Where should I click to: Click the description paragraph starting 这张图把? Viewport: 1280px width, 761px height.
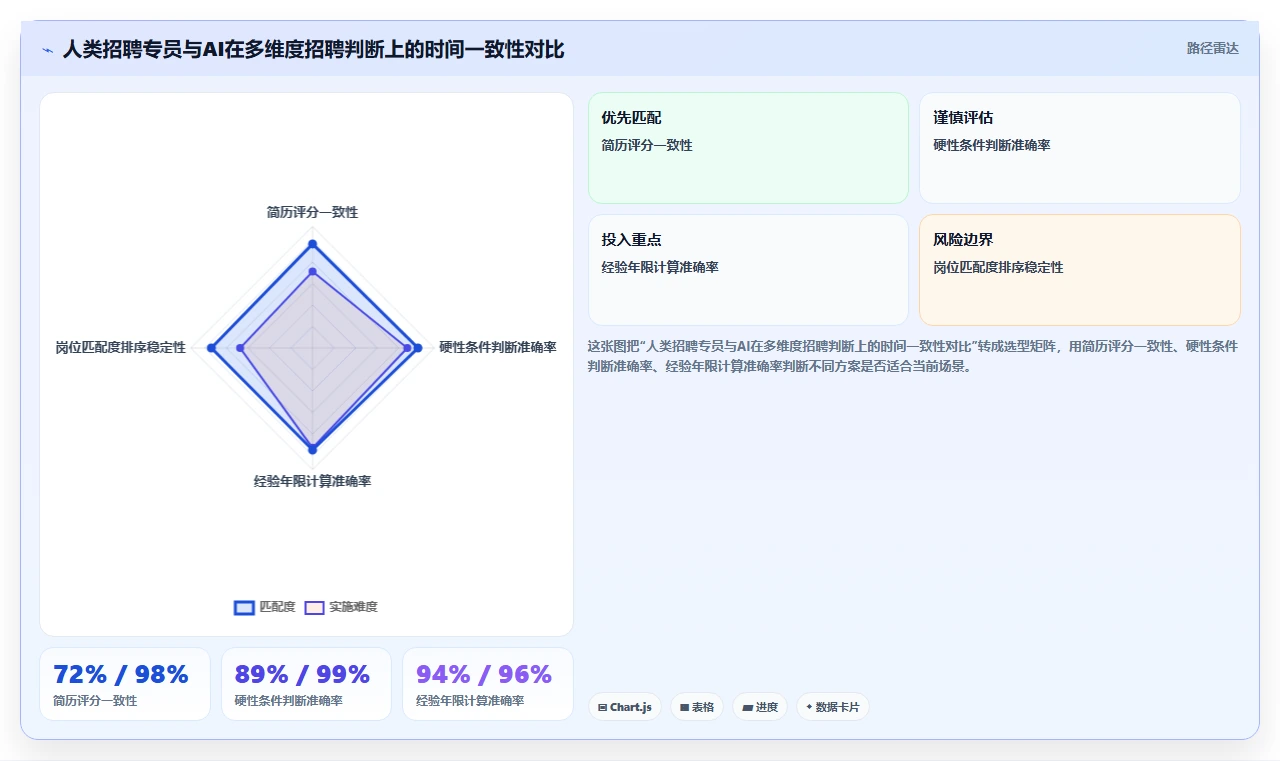click(x=913, y=356)
